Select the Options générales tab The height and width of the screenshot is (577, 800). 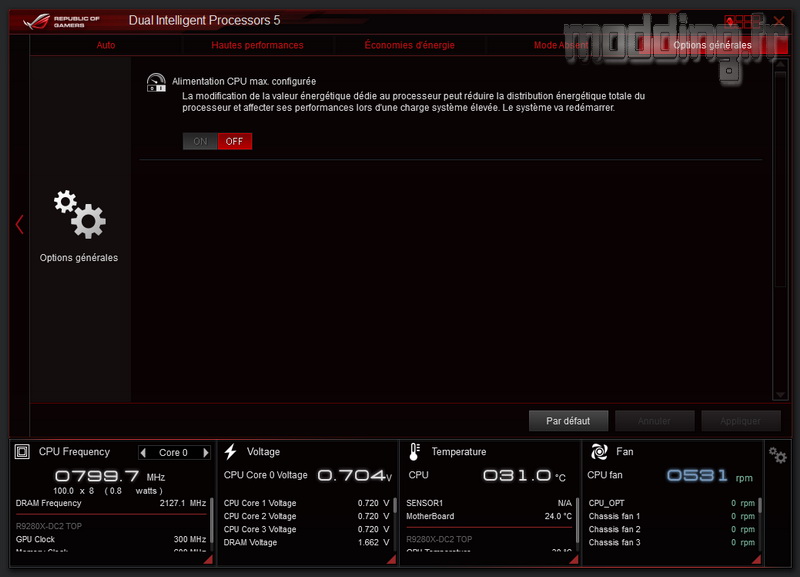pyautogui.click(x=712, y=45)
